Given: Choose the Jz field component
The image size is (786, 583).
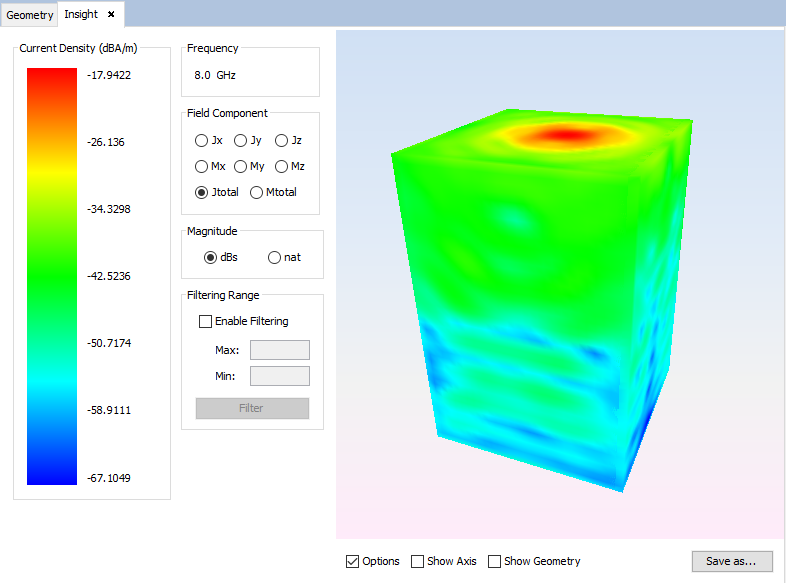Looking at the screenshot, I should click(x=282, y=141).
